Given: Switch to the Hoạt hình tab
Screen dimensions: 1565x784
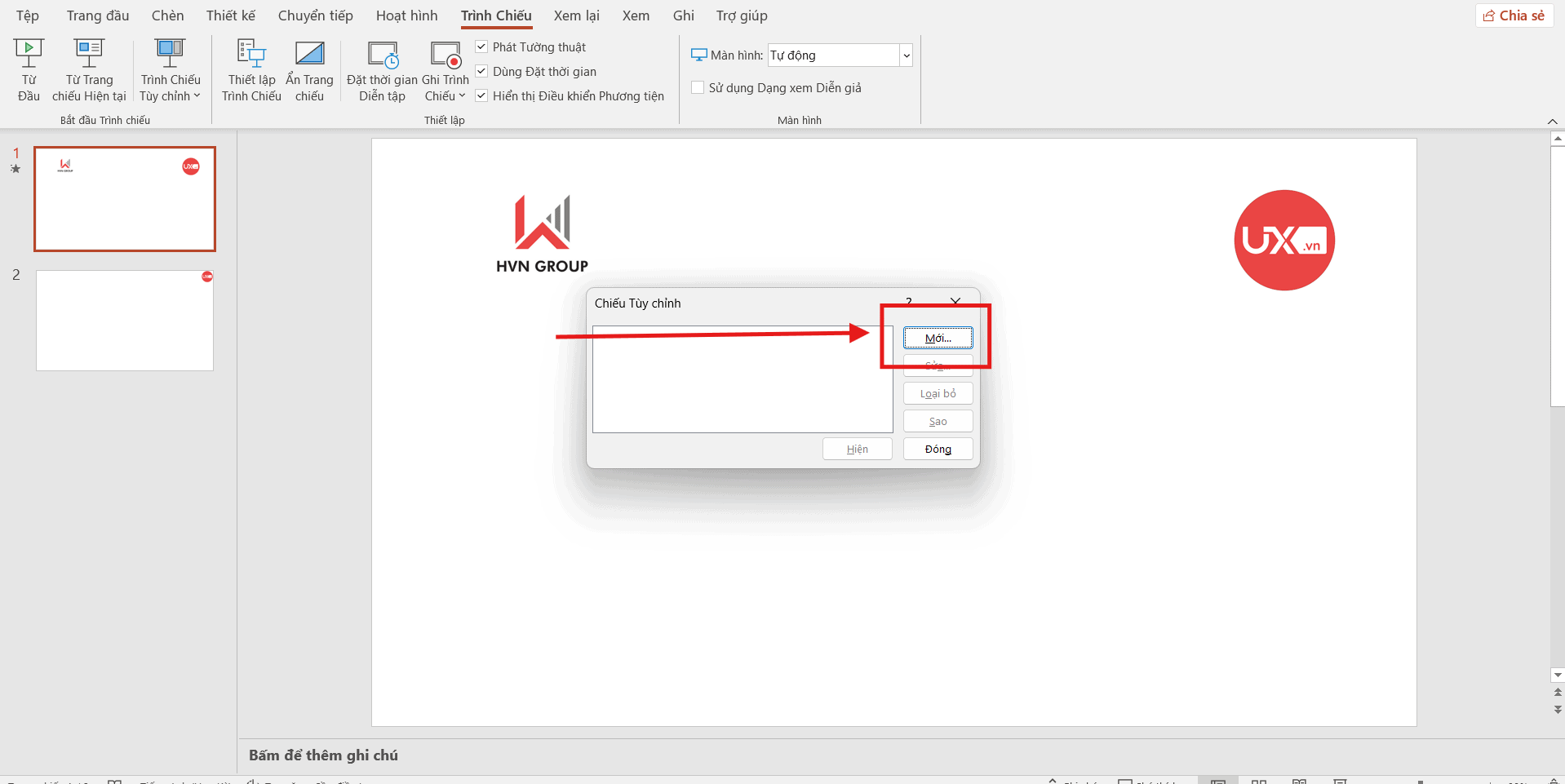Looking at the screenshot, I should coord(406,16).
